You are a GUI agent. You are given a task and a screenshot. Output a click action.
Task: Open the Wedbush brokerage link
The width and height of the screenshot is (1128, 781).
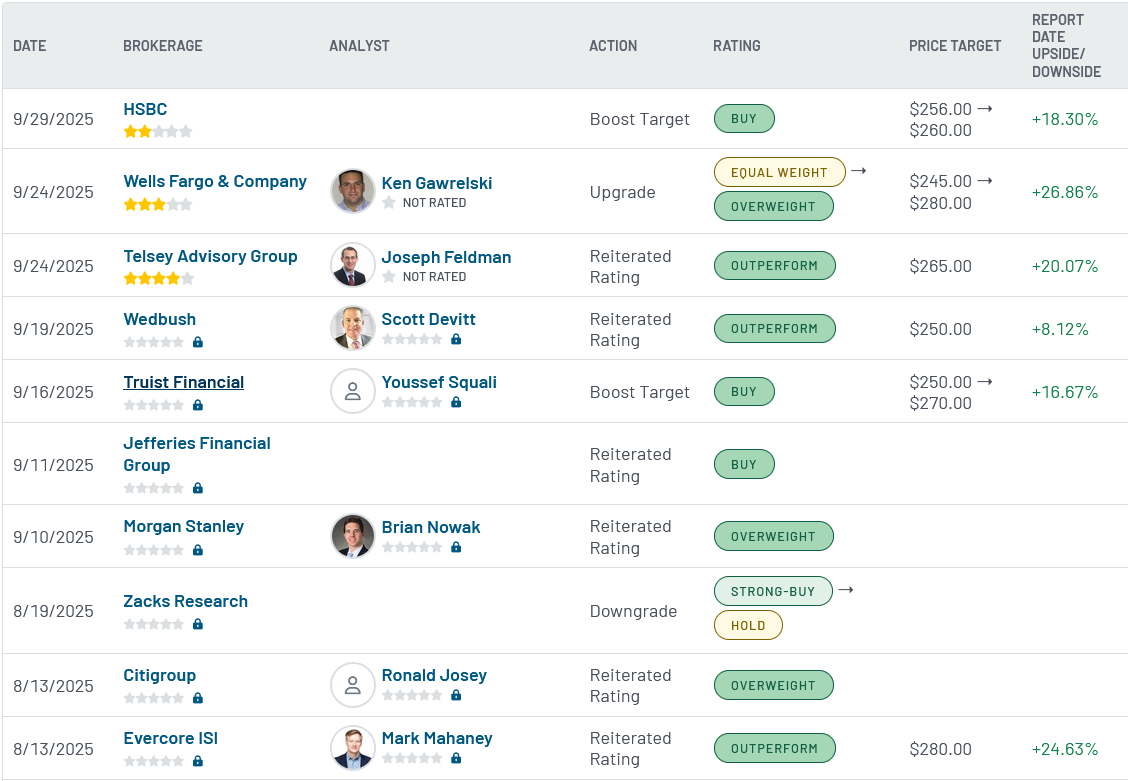(160, 319)
